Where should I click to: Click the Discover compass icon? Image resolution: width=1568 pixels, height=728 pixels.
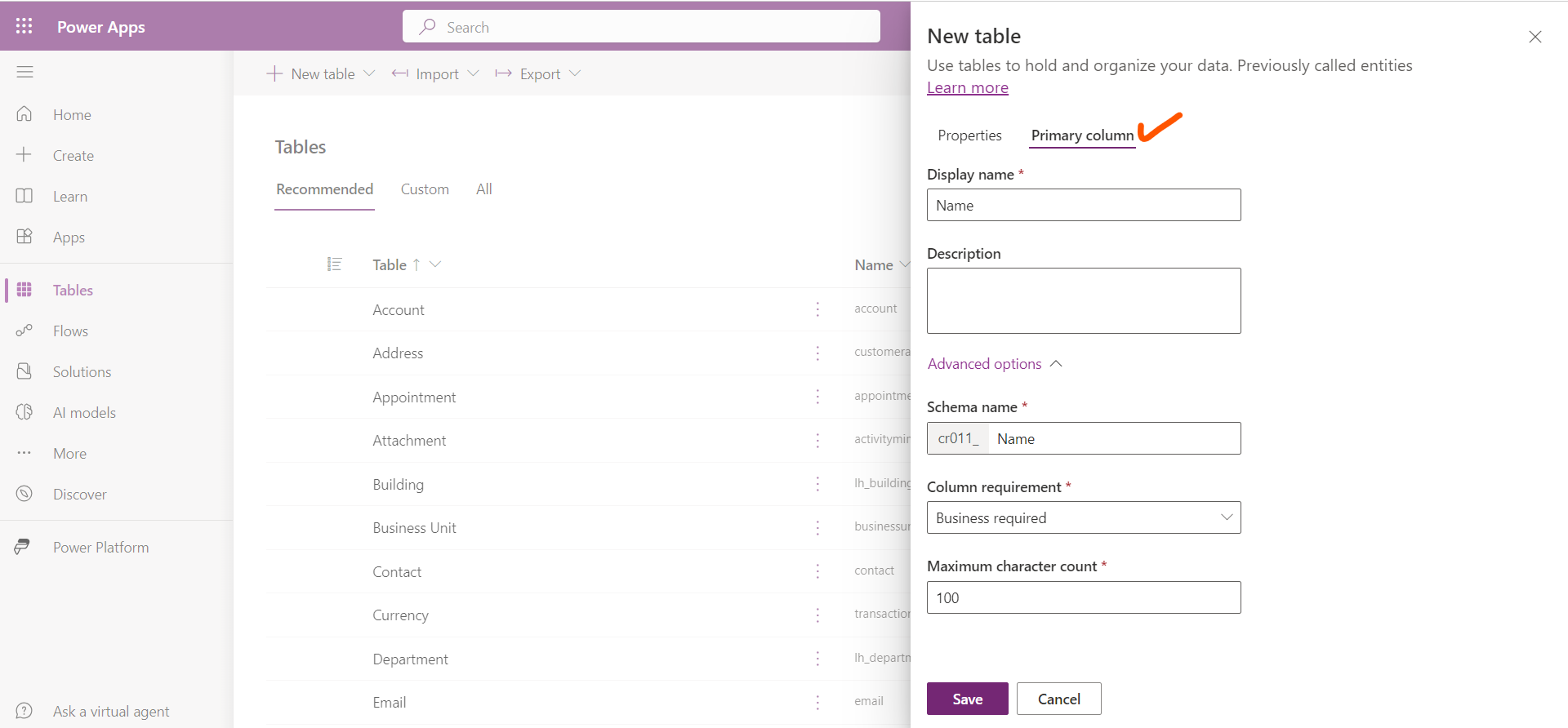coord(24,494)
